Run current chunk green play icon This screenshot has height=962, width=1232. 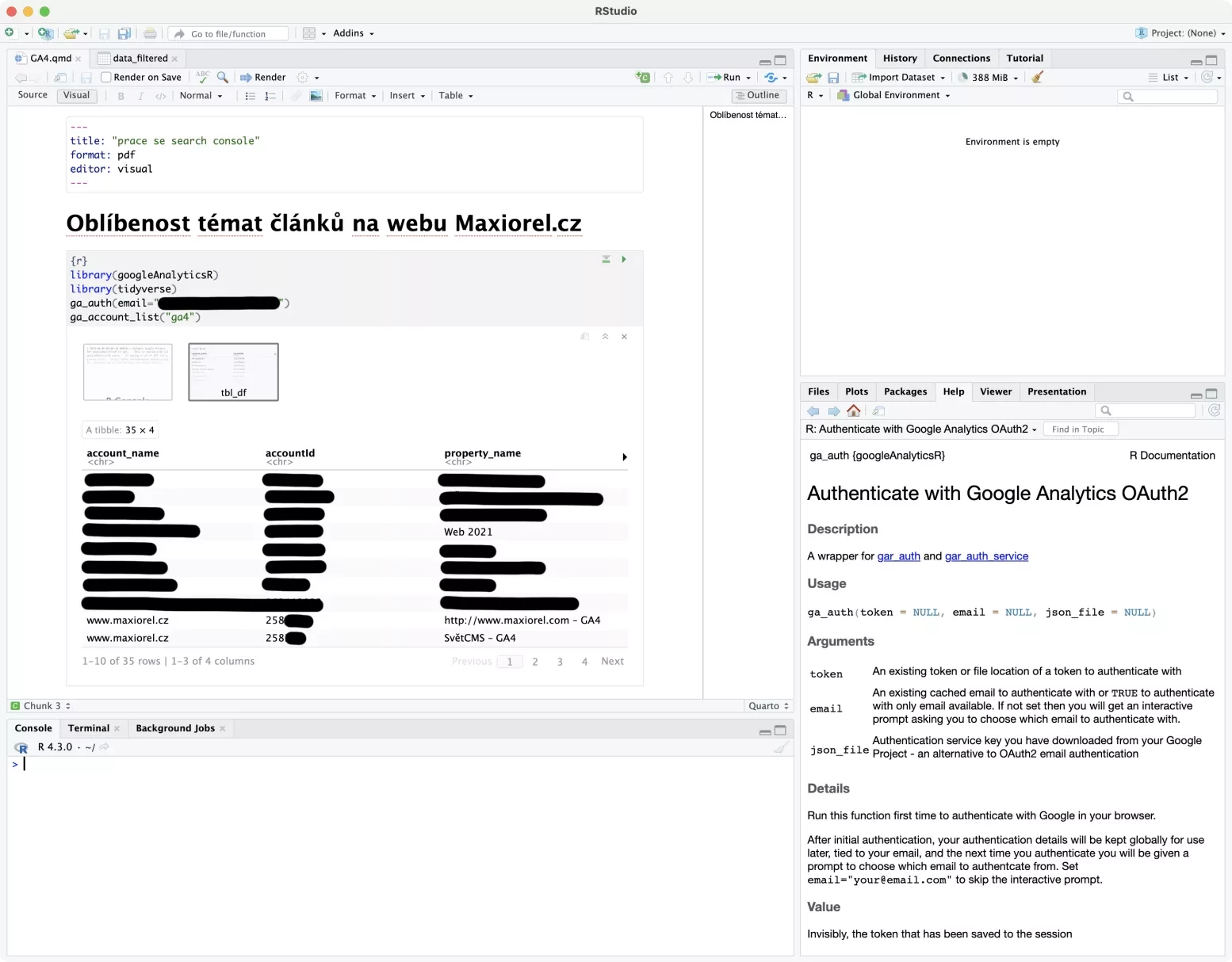(x=624, y=259)
